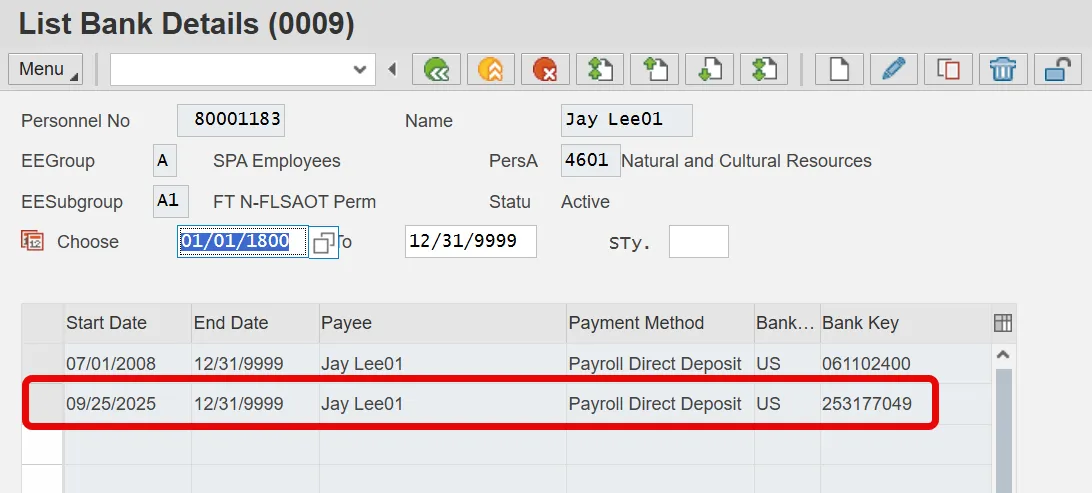Go to the first page icon
This screenshot has width=1092, height=493.
(600, 70)
